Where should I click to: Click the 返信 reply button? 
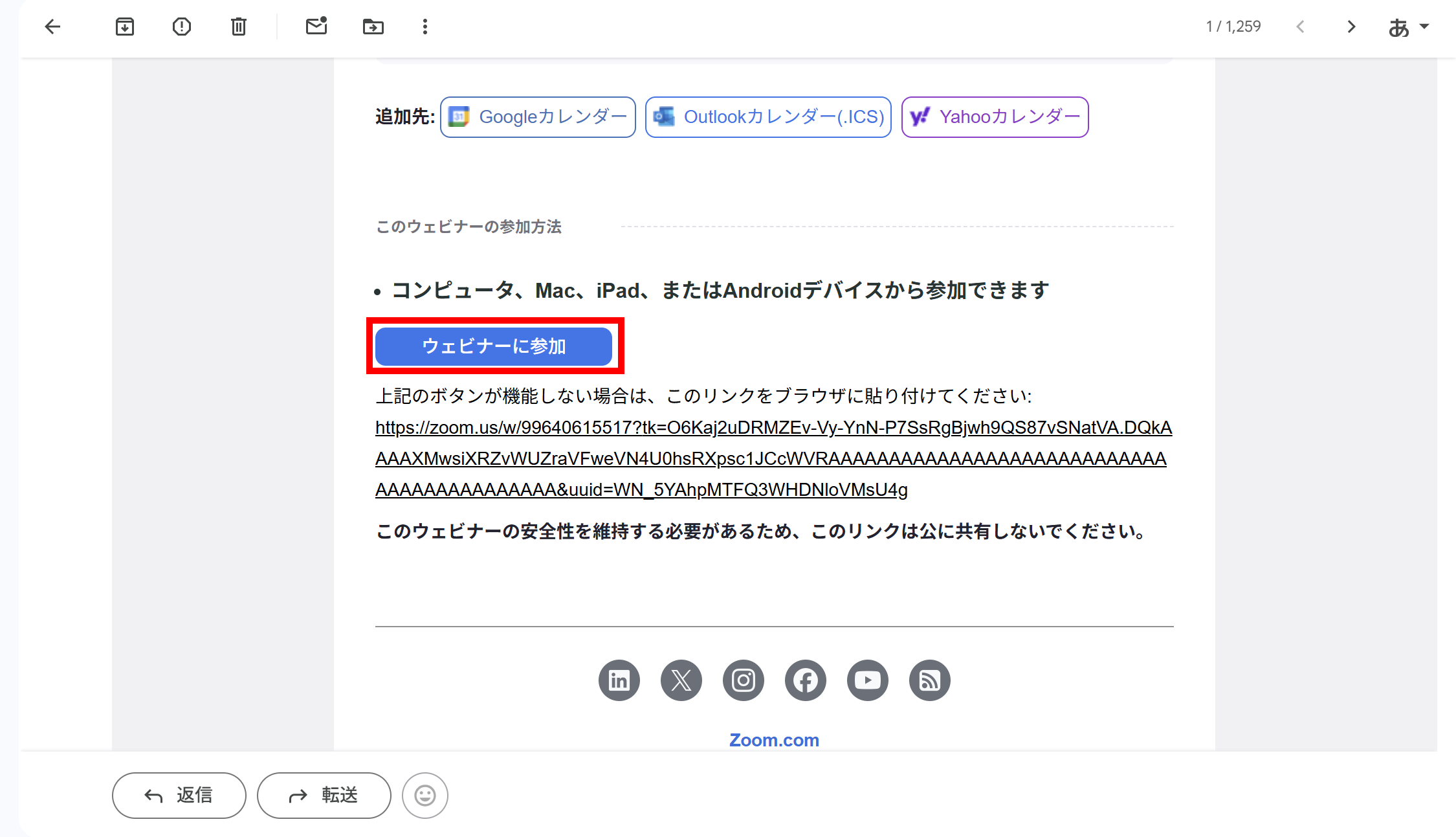coord(179,796)
